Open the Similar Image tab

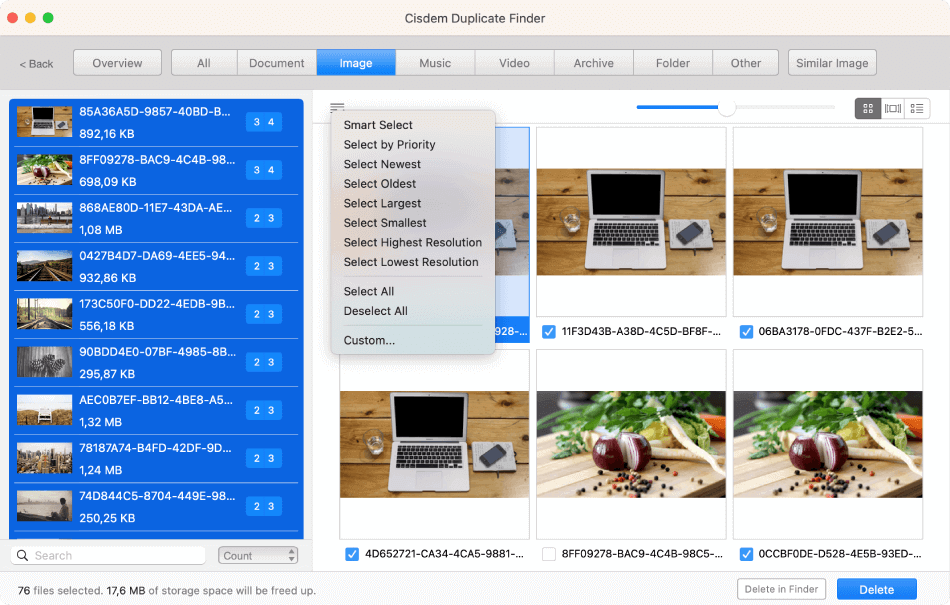tap(832, 62)
